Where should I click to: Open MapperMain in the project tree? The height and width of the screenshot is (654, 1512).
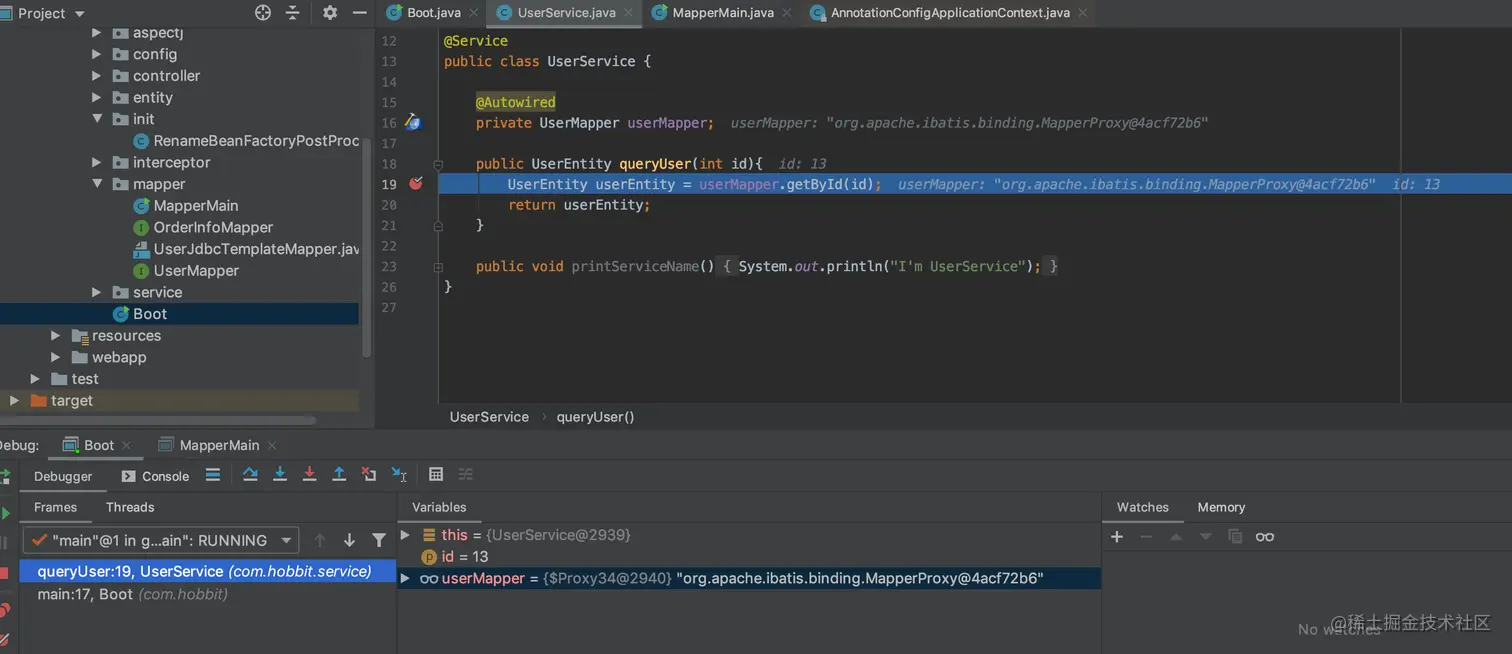tap(186, 206)
